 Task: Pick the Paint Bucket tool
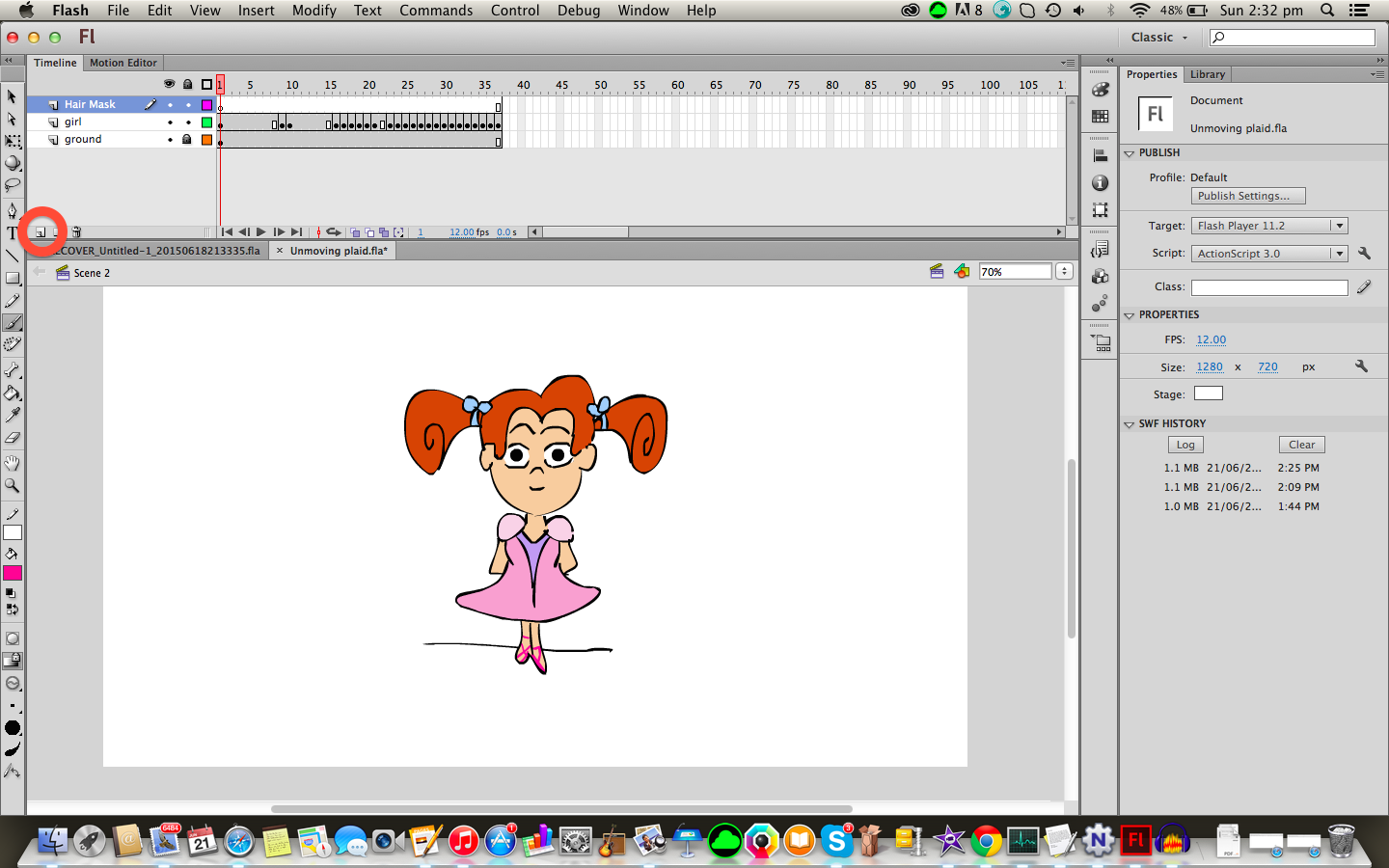tap(13, 393)
